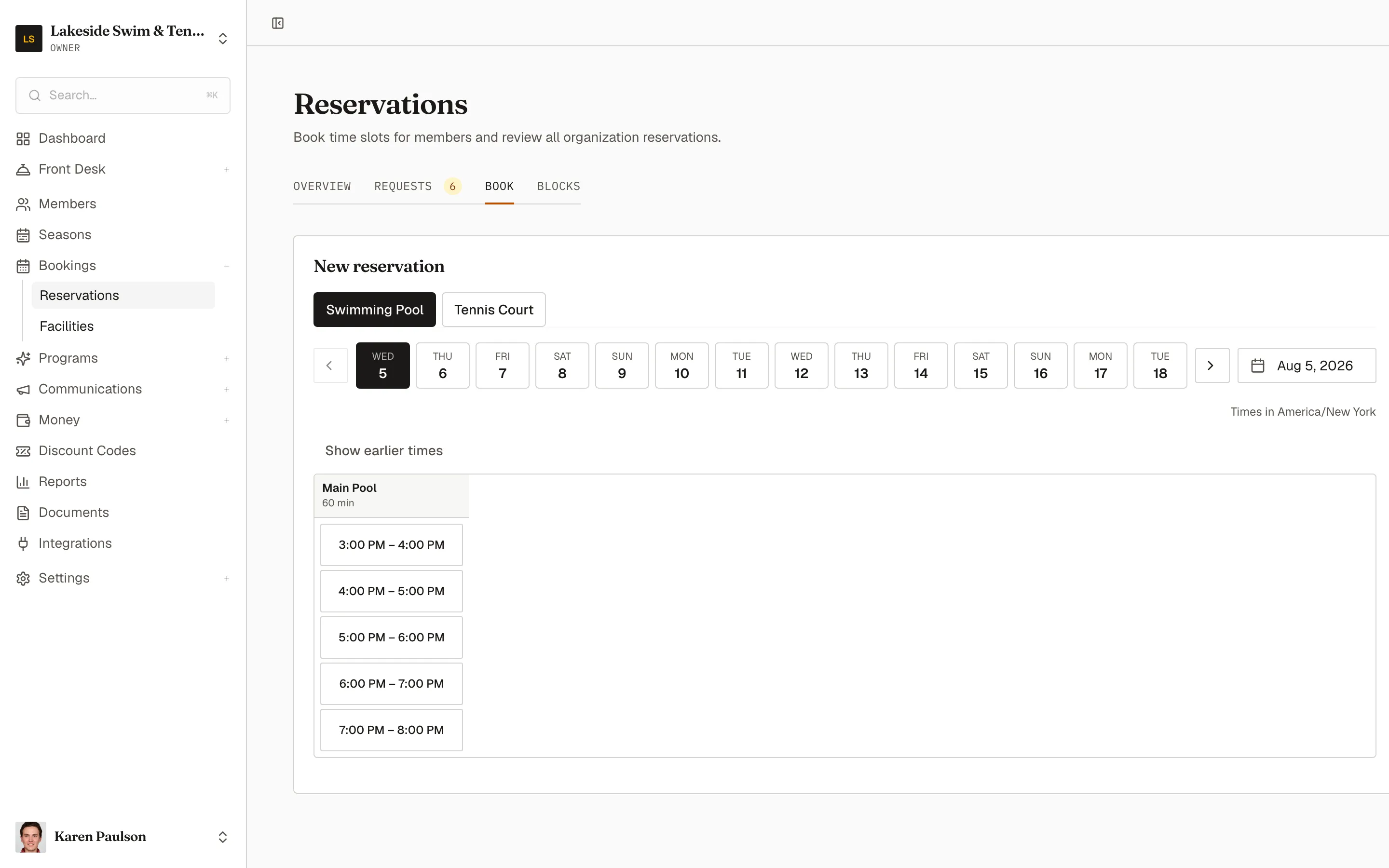Viewport: 1389px width, 868px height.
Task: Open Facilities in the sidebar
Action: point(123,326)
